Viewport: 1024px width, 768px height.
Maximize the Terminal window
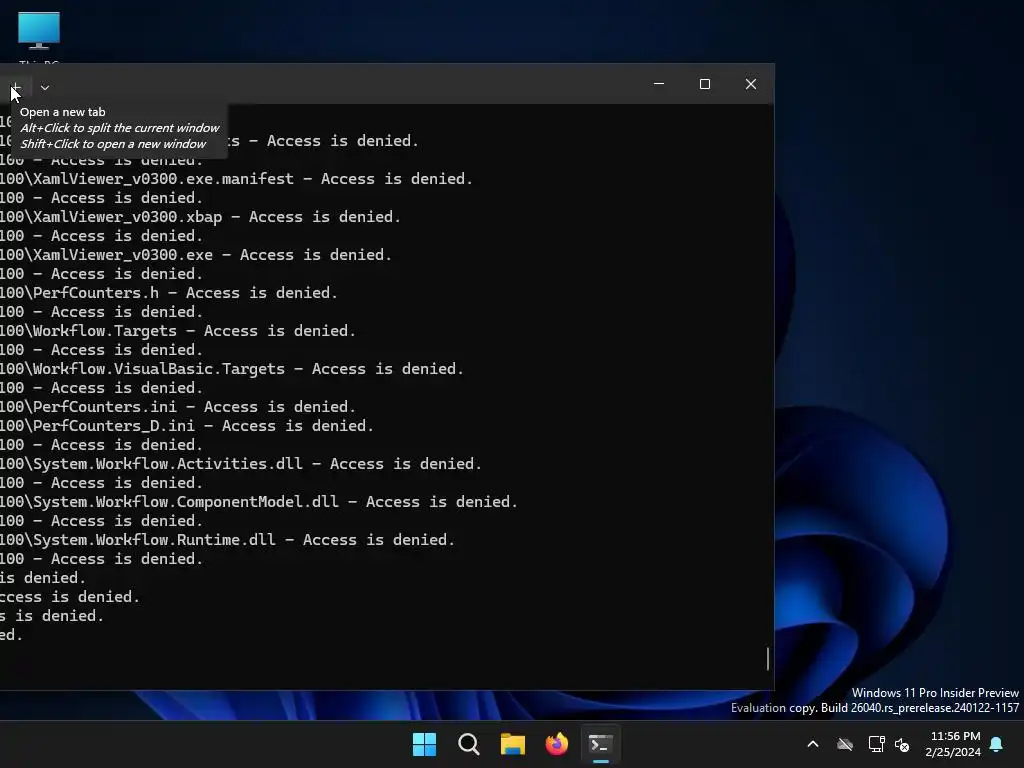pos(705,84)
